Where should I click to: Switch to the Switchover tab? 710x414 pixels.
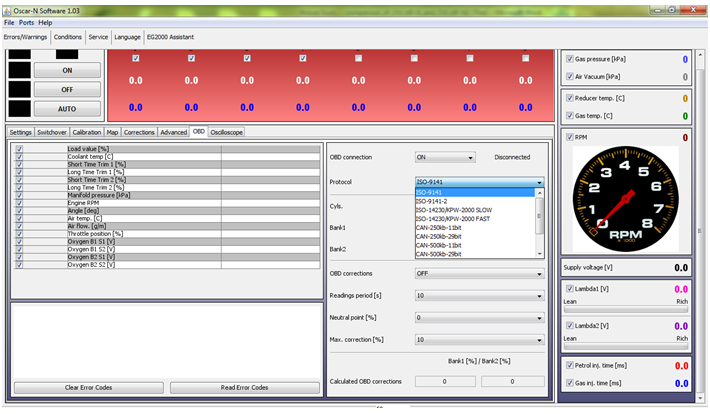tap(52, 132)
